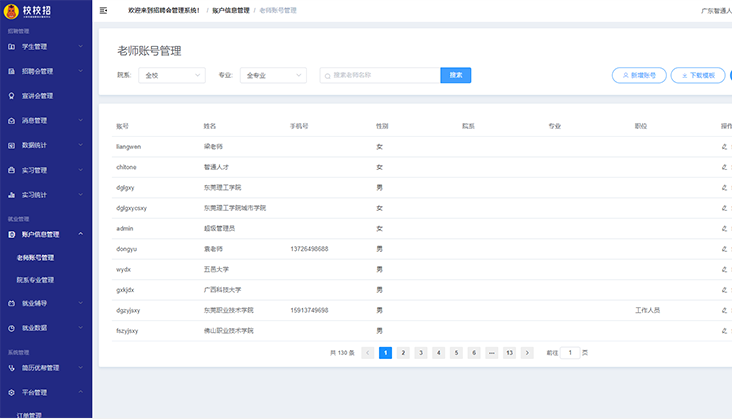Screen dimensions: 732x419
Task: Edit the admin account row
Action: pyautogui.click(x=724, y=229)
